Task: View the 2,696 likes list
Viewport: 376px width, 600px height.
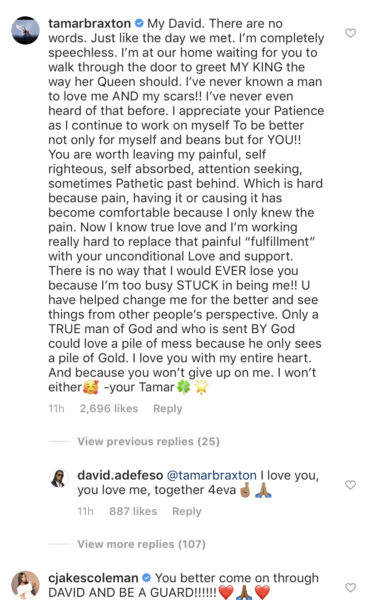Action: click(x=109, y=409)
